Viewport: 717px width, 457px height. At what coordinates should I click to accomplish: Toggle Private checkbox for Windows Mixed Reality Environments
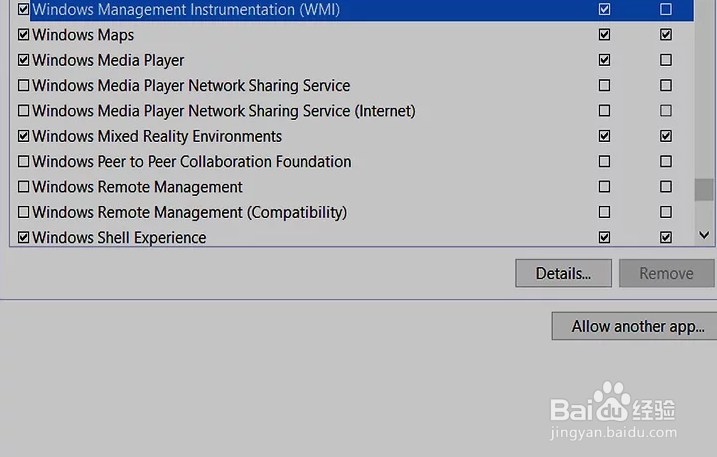tap(605, 136)
